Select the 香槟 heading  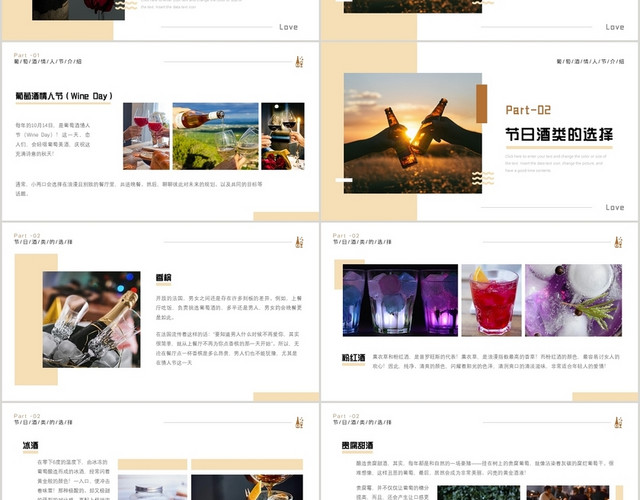point(163,278)
